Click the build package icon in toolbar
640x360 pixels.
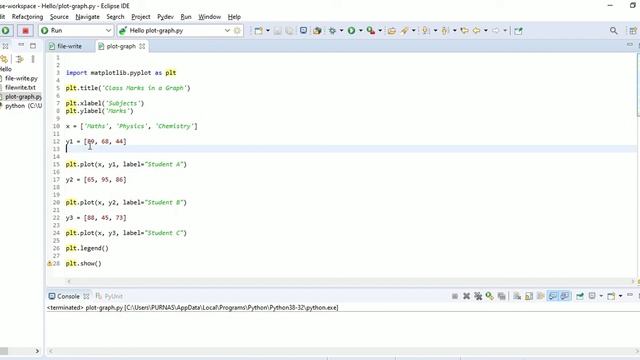point(317,31)
